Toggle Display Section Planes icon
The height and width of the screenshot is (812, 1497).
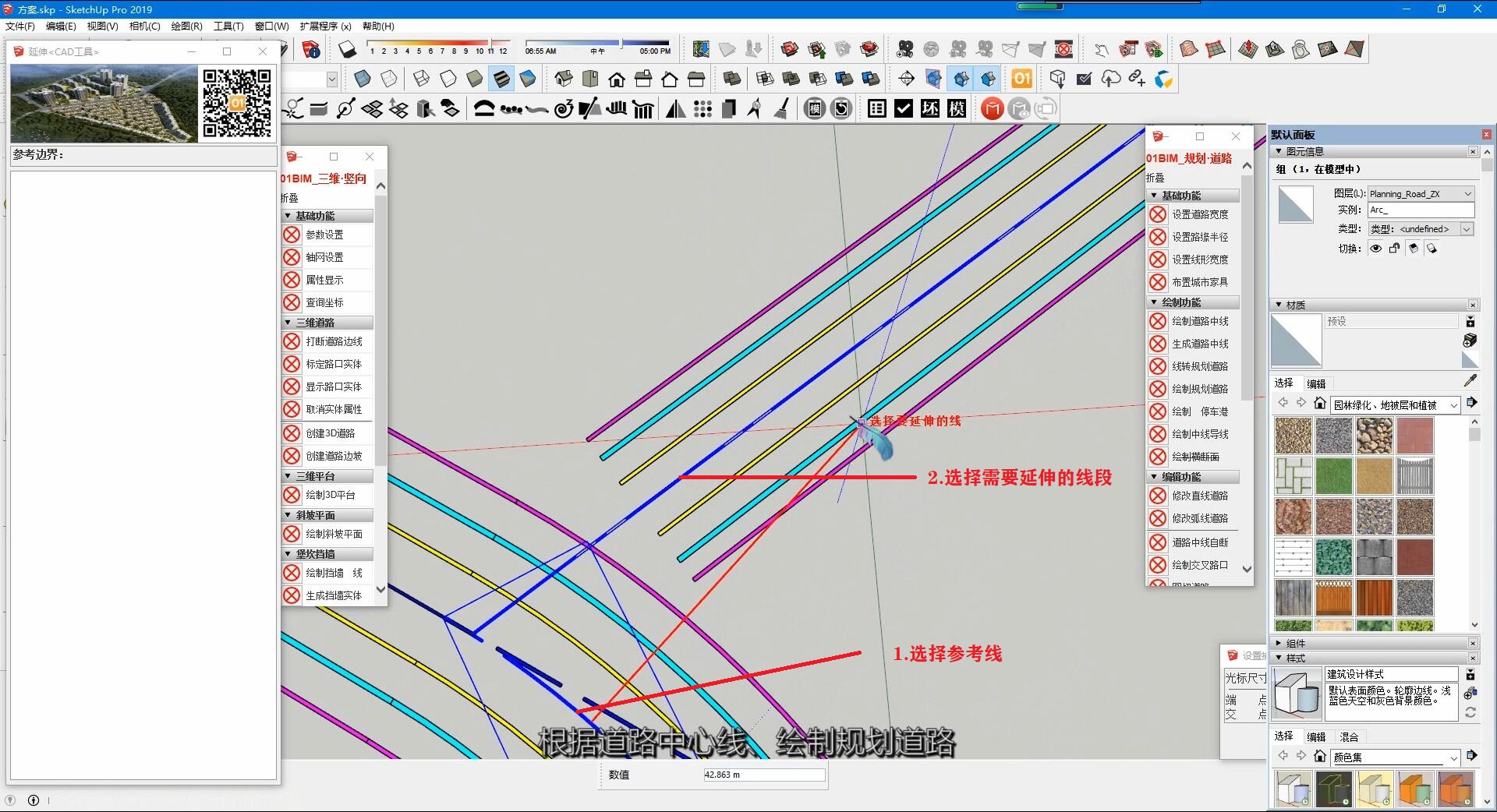pos(933,79)
